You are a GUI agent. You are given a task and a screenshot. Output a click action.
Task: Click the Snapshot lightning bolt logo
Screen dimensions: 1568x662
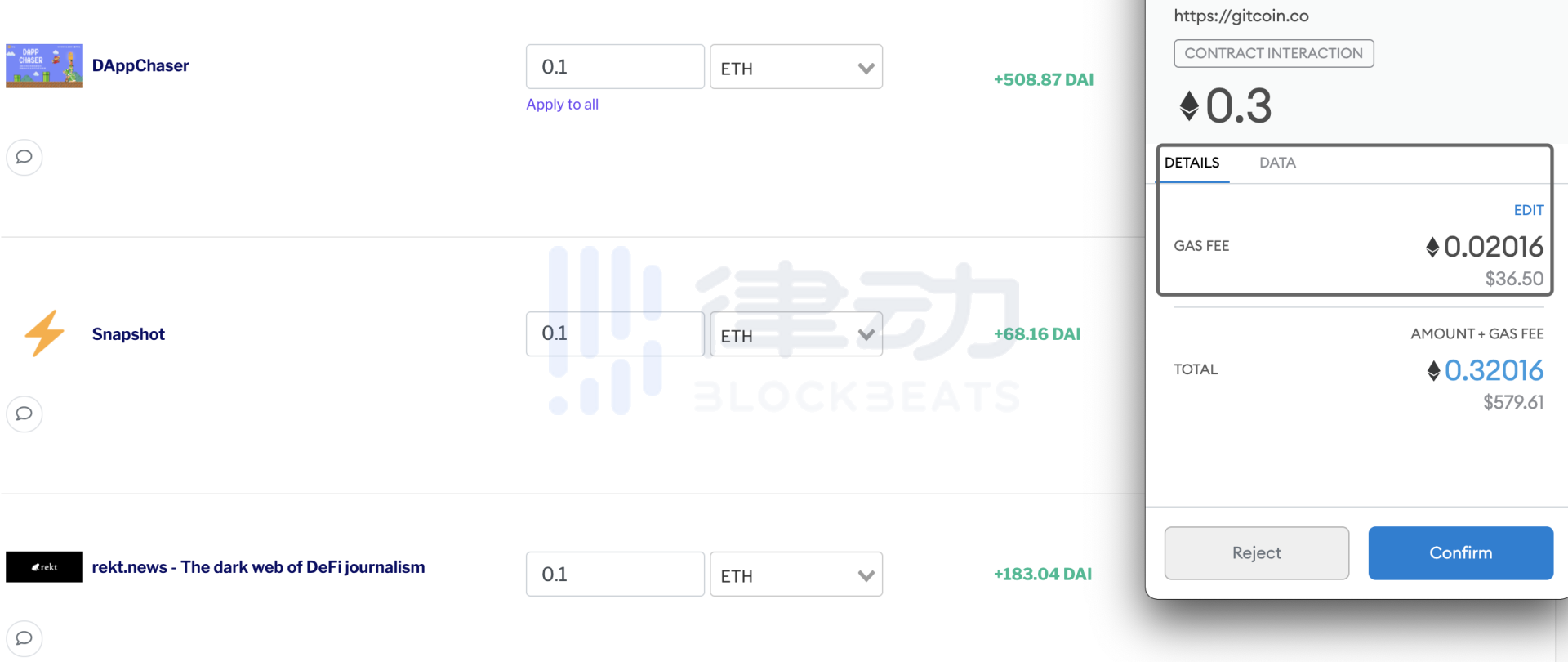click(44, 333)
